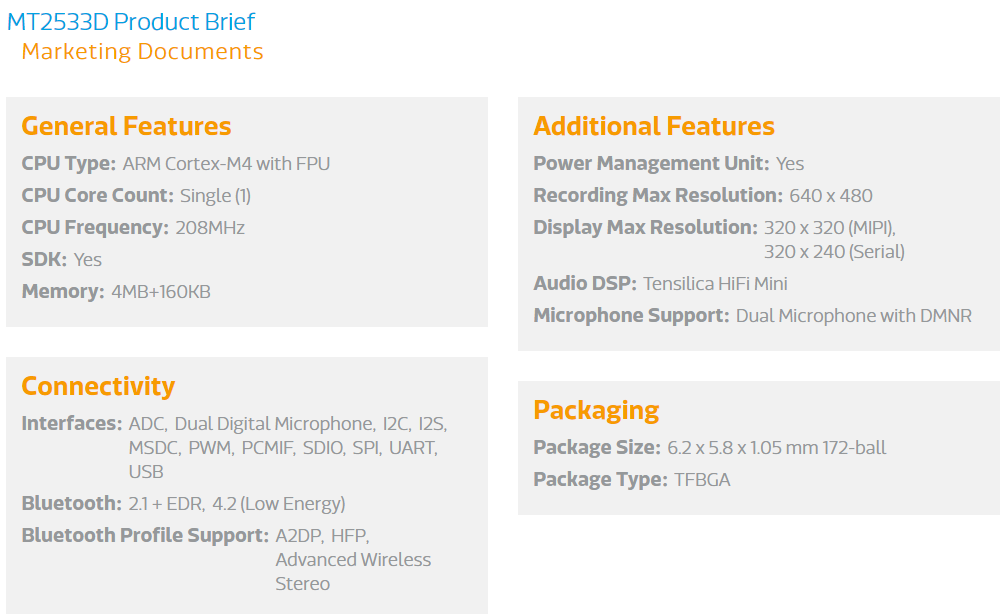Click the Interfaces label in Connectivity
This screenshot has width=1002, height=614.
[x=72, y=424]
